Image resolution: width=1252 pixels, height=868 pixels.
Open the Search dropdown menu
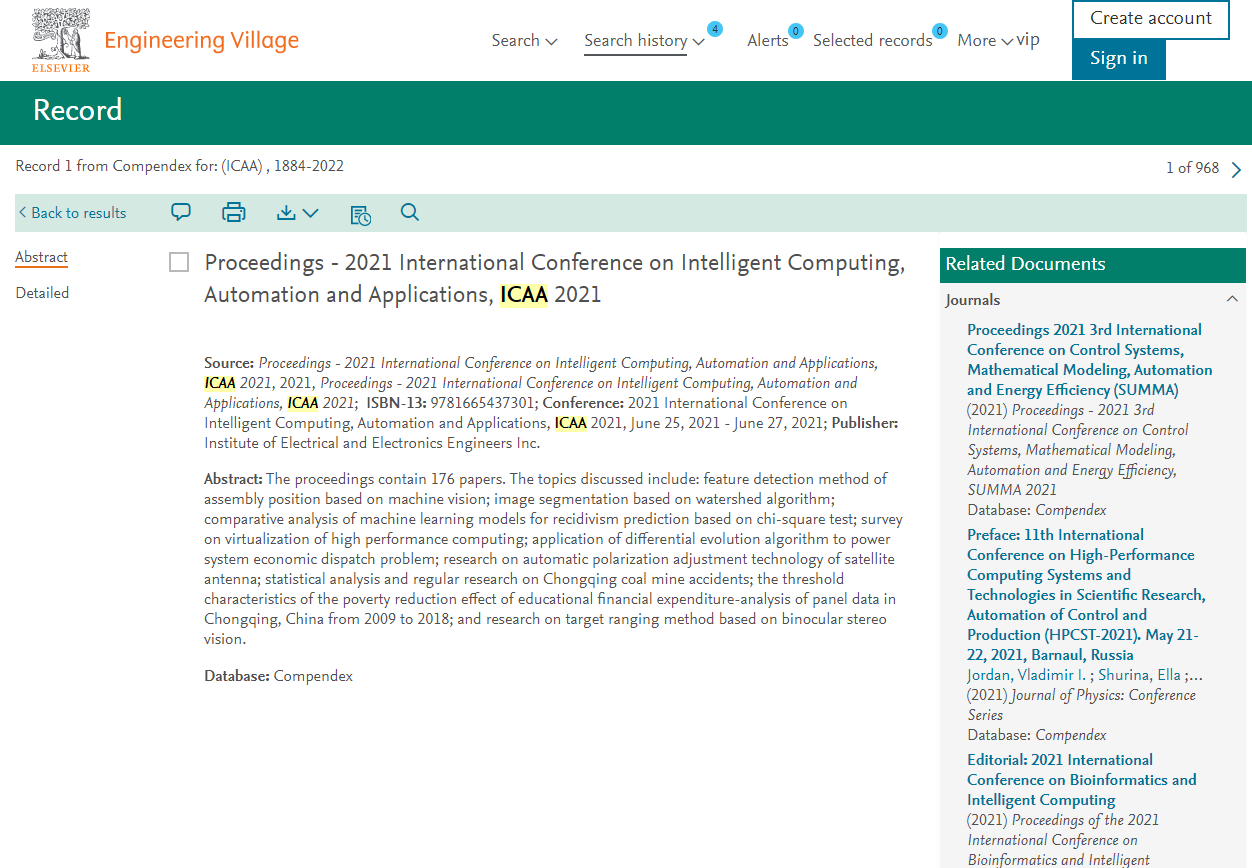pyautogui.click(x=524, y=41)
